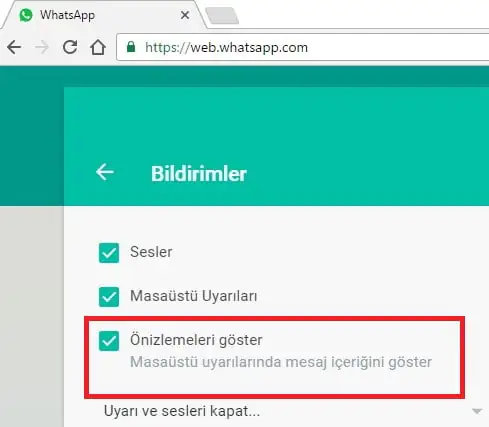The width and height of the screenshot is (489, 427).
Task: Click the WhatsApp favicon in the tab
Action: (x=26, y=15)
